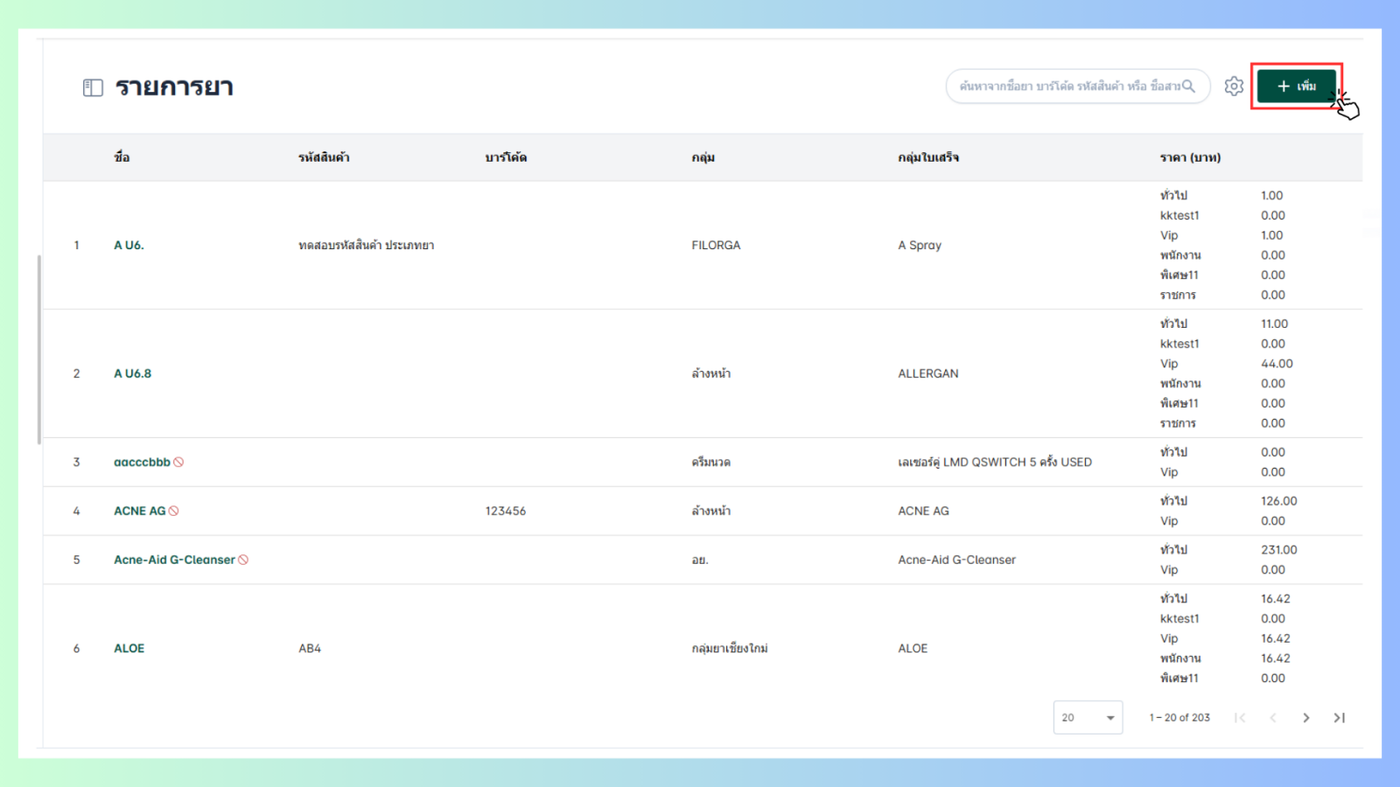Click the รหัสสินค้า column header
Screen dimensions: 1400x787
(324, 158)
